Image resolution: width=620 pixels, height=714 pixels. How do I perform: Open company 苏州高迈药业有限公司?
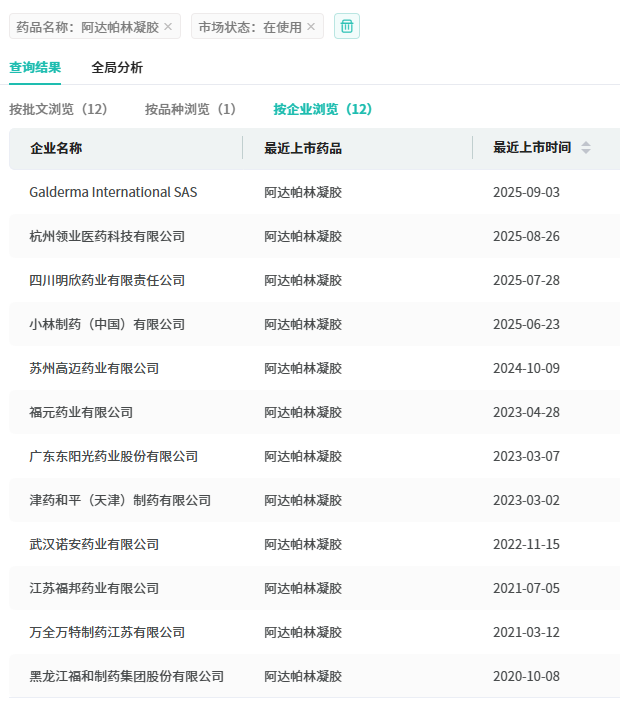pyautogui.click(x=94, y=368)
